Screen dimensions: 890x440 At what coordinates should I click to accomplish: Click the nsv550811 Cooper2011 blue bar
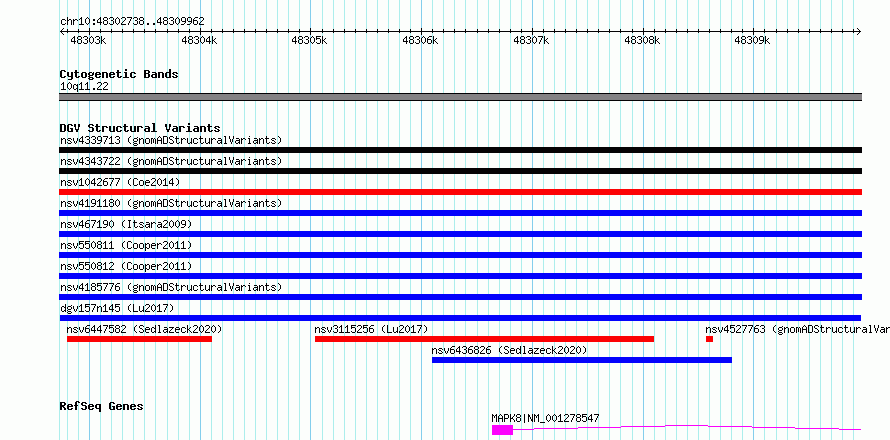click(460, 255)
